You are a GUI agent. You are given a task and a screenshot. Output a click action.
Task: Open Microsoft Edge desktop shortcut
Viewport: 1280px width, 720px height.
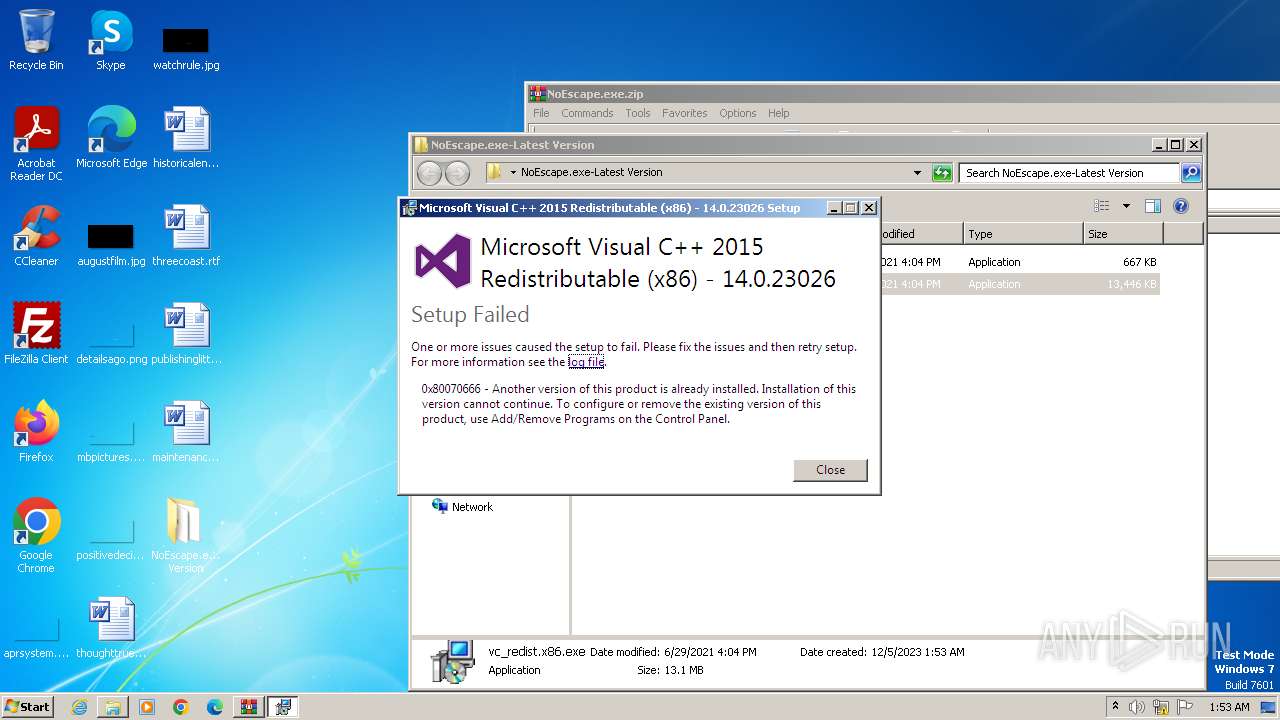111,137
